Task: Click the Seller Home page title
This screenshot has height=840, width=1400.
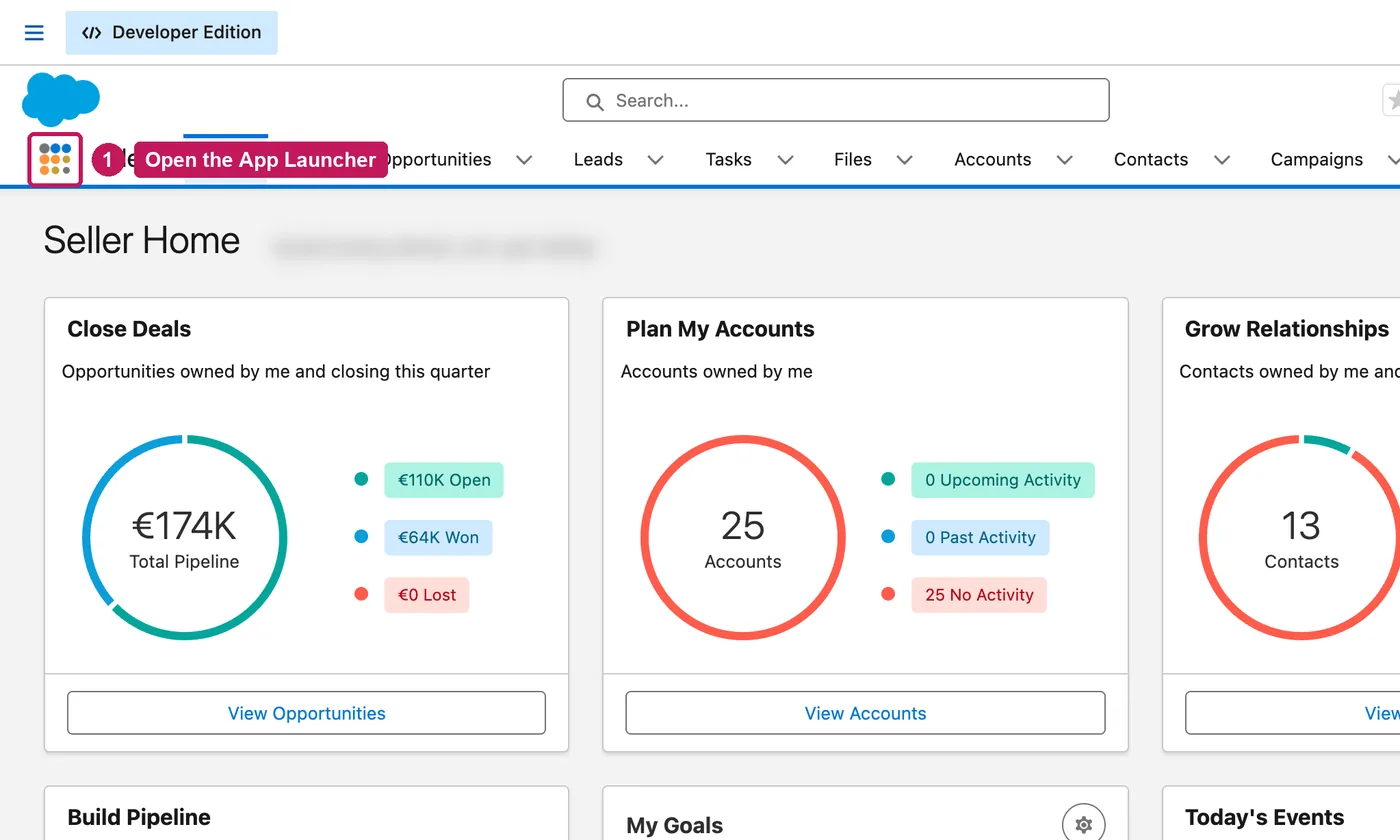Action: (x=142, y=240)
